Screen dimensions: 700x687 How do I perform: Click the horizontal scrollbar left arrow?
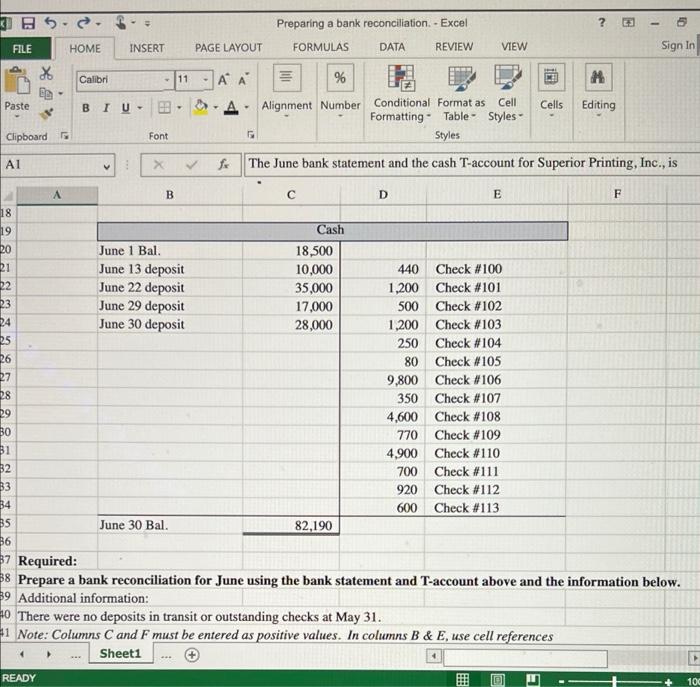tap(434, 656)
